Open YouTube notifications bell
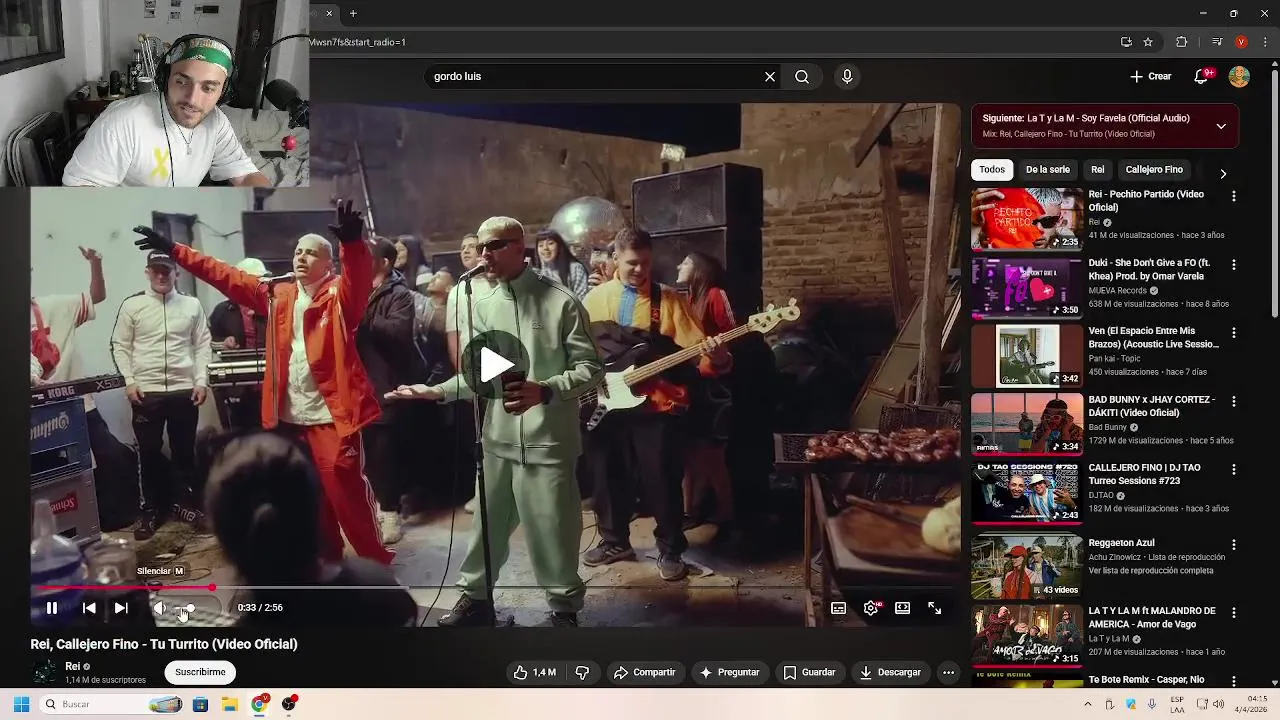The width and height of the screenshot is (1280, 720). (x=1203, y=77)
